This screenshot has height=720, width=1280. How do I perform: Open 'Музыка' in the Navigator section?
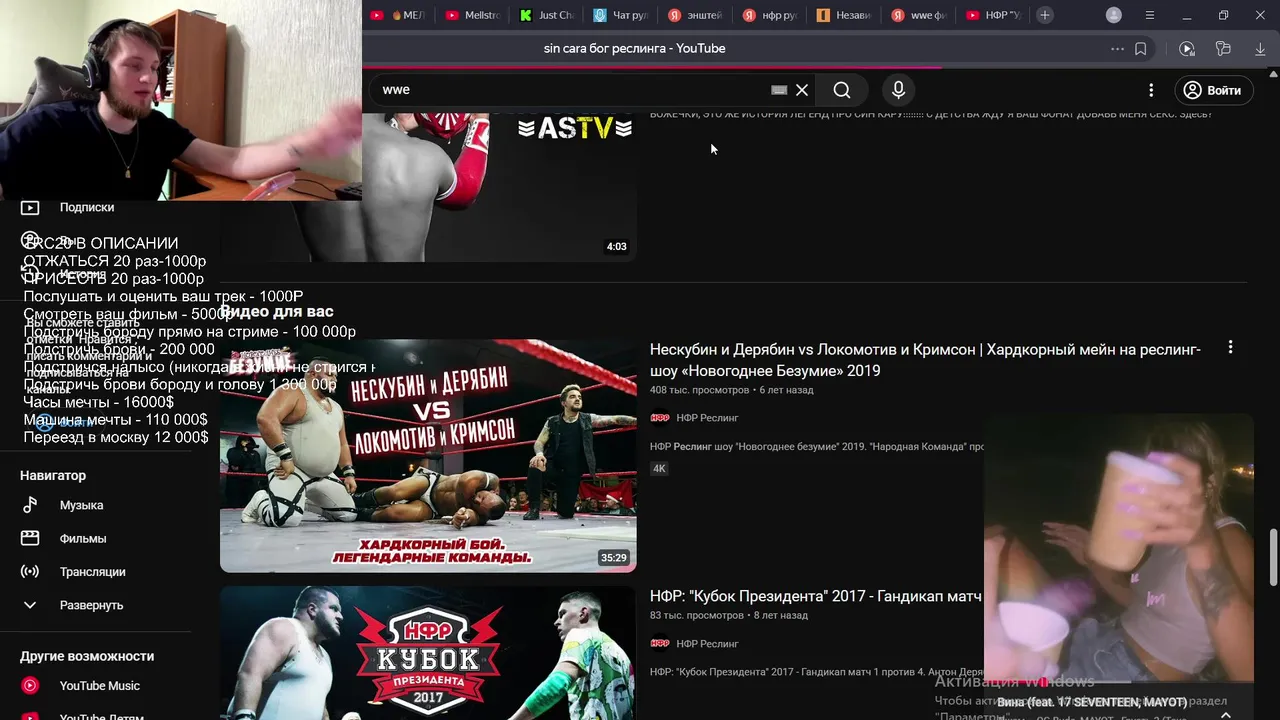pos(81,505)
